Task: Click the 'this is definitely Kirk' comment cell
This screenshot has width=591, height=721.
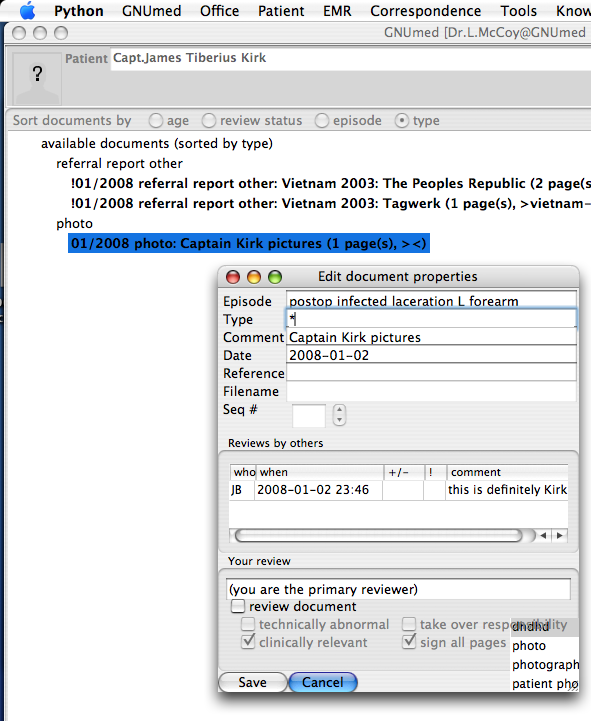Action: (x=507, y=490)
